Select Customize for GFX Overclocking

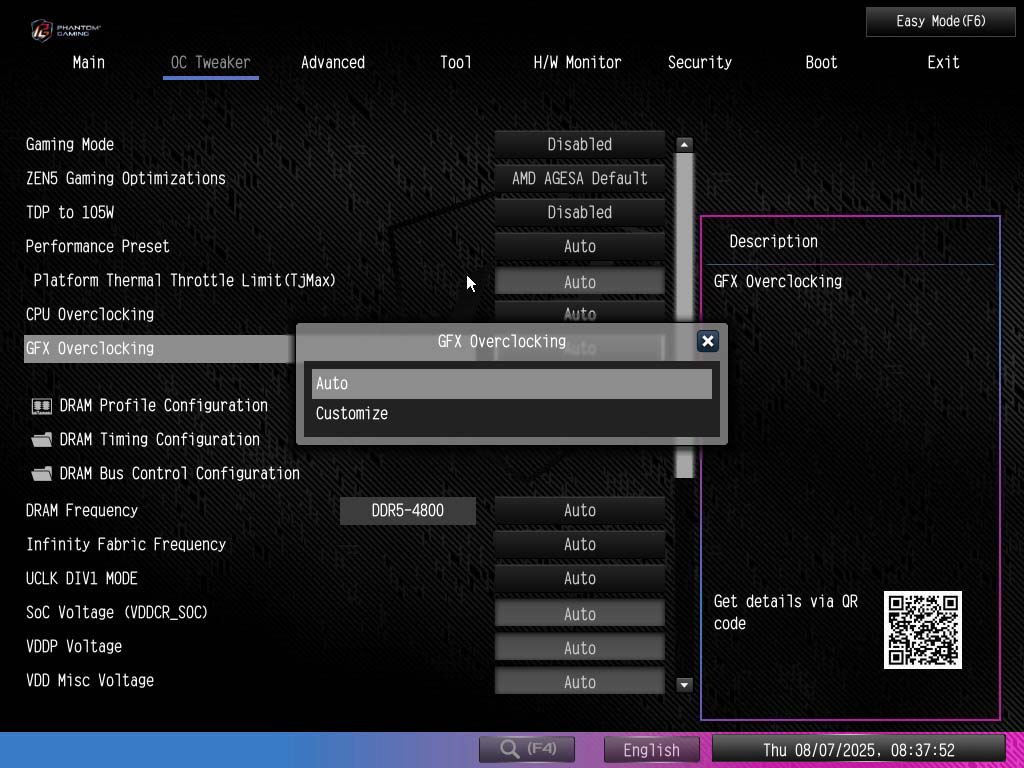[x=351, y=413]
